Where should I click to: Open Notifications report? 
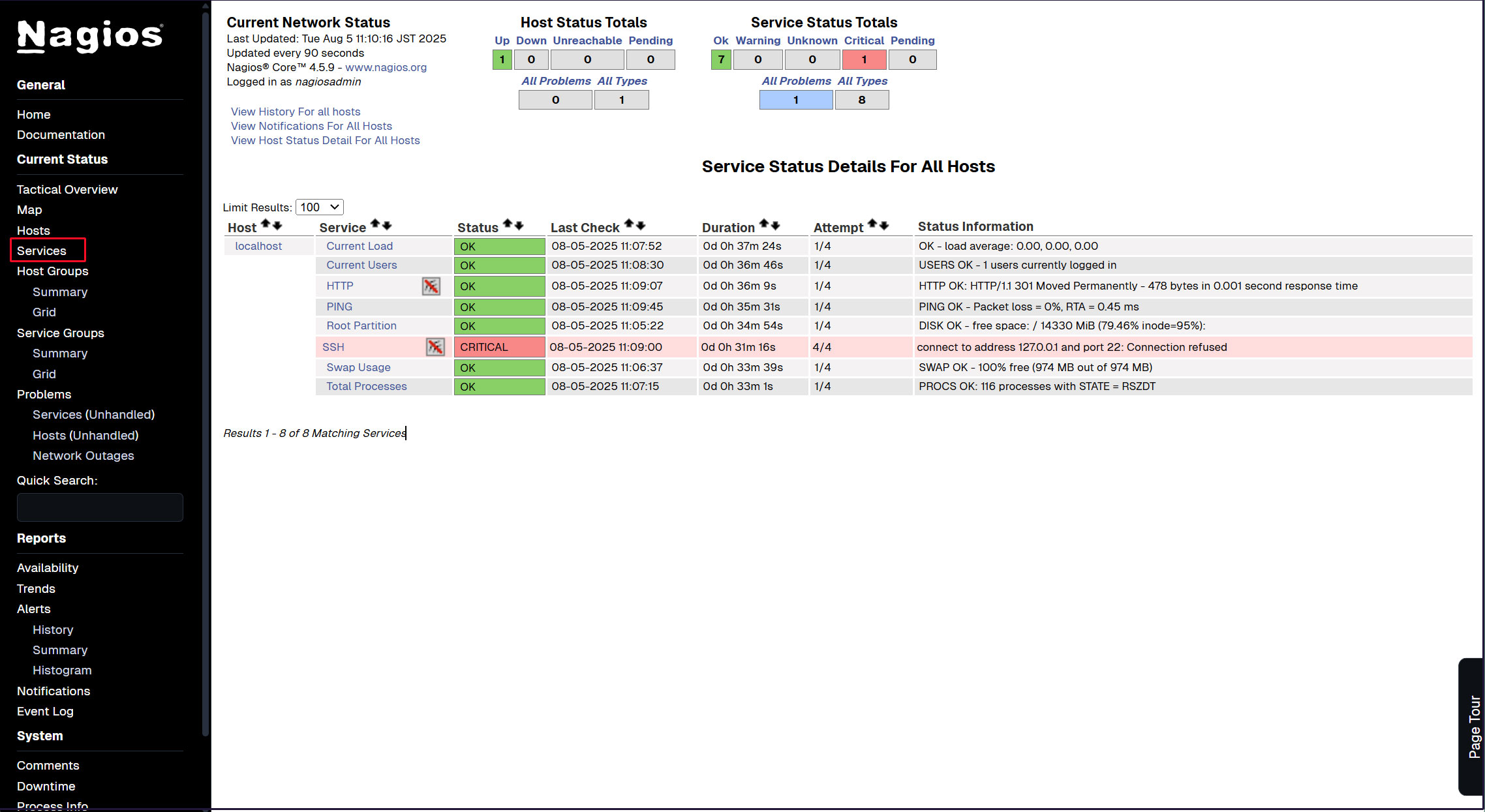pos(54,691)
